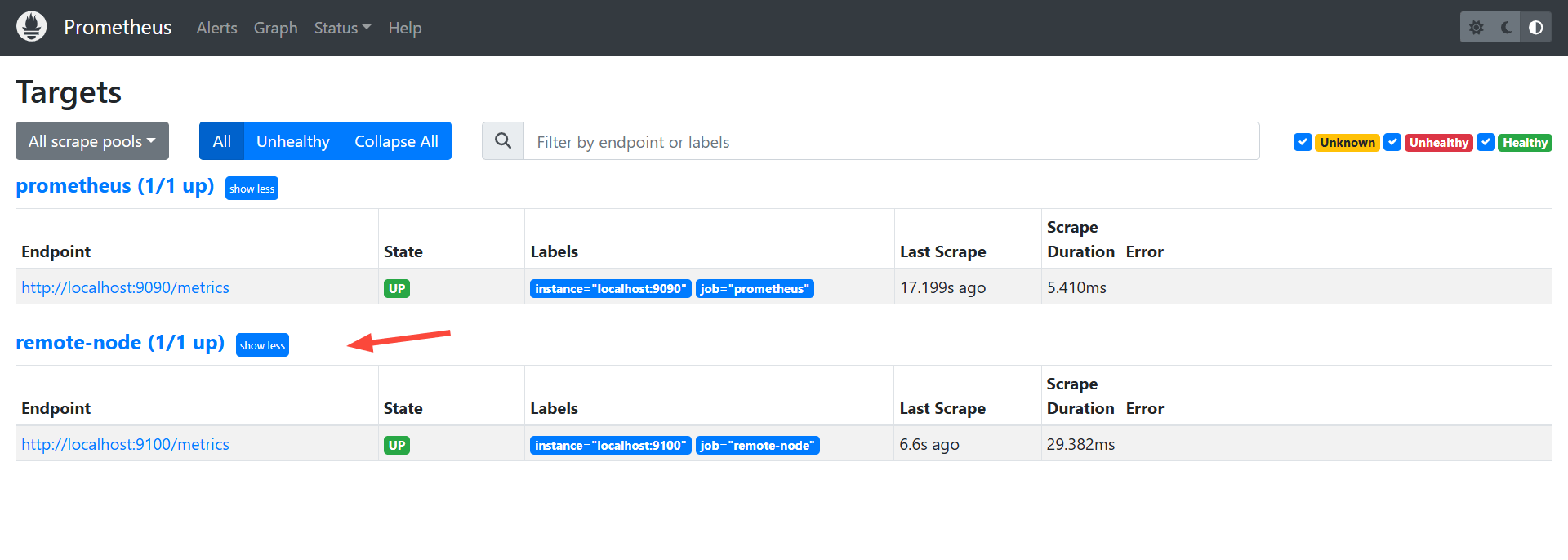Click the UP badge for localhost:9100
The width and height of the screenshot is (1568, 560).
[397, 445]
